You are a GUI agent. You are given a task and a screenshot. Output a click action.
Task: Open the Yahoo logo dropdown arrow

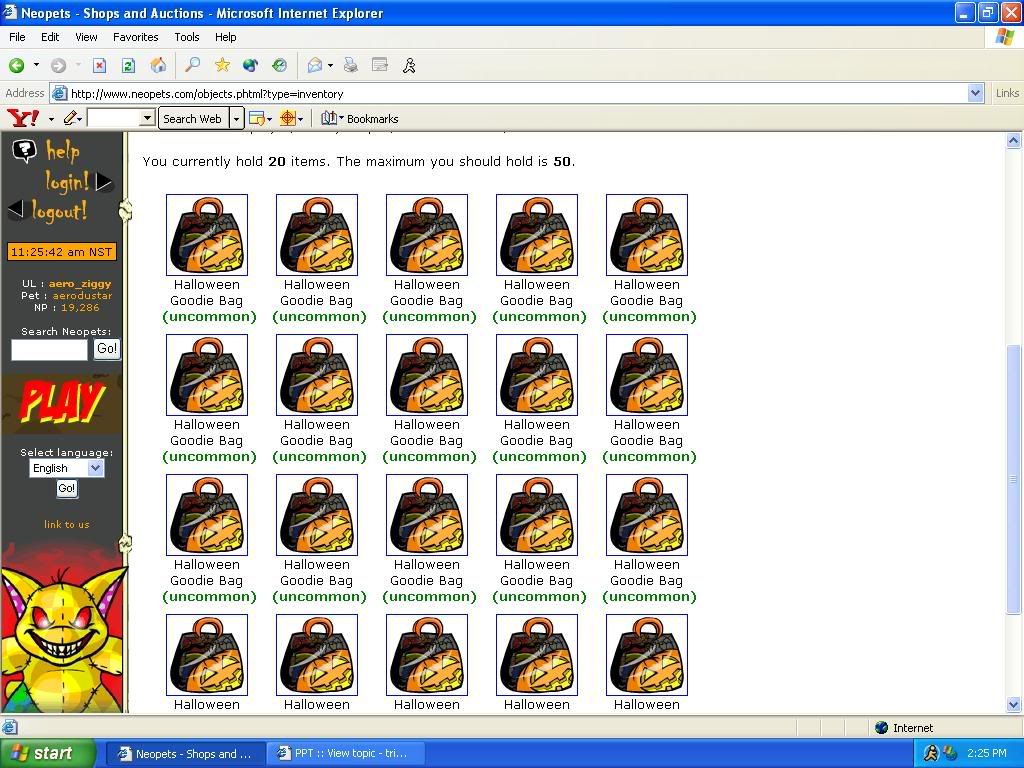[51, 119]
